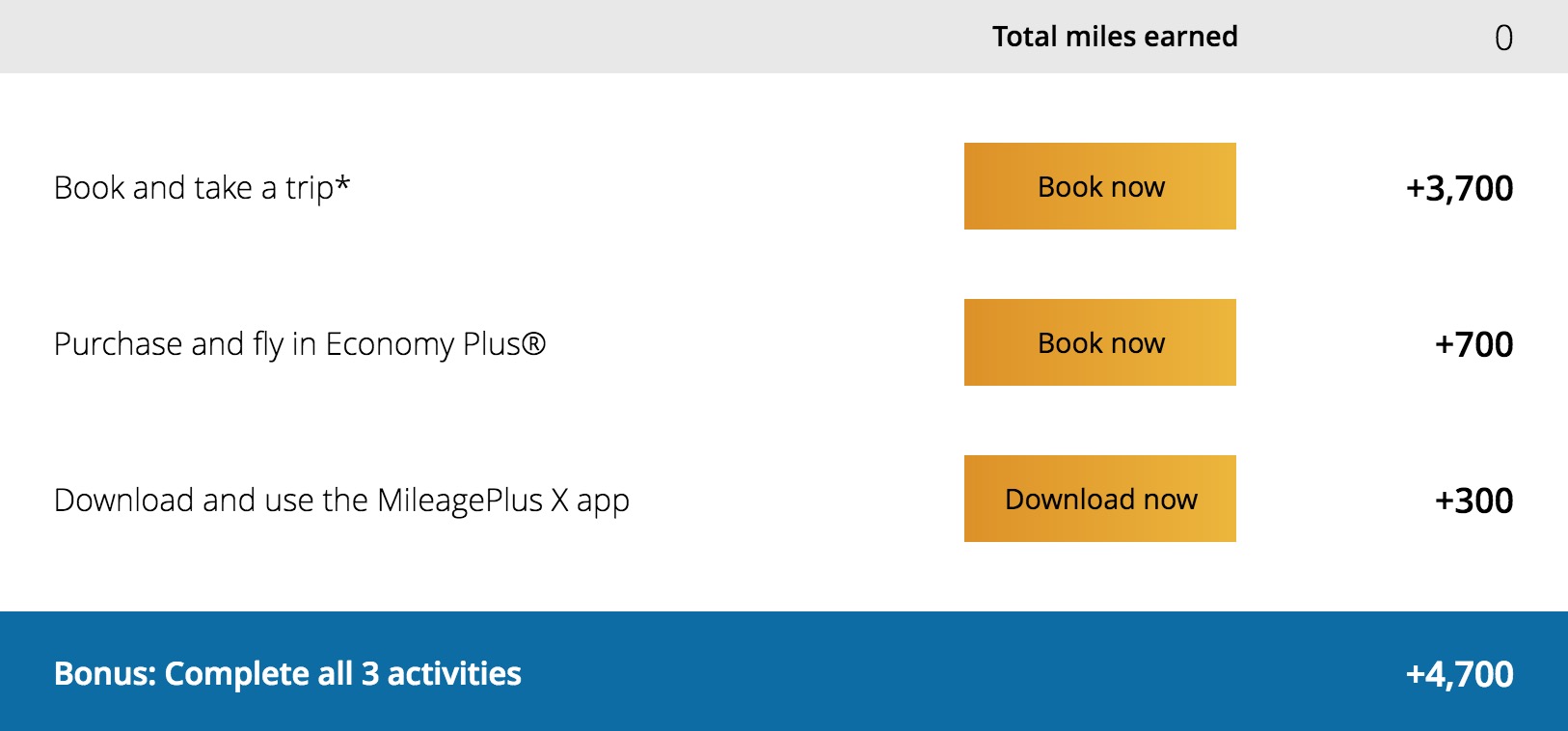
Task: Click the plus sign before 4,700
Action: pyautogui.click(x=1415, y=674)
